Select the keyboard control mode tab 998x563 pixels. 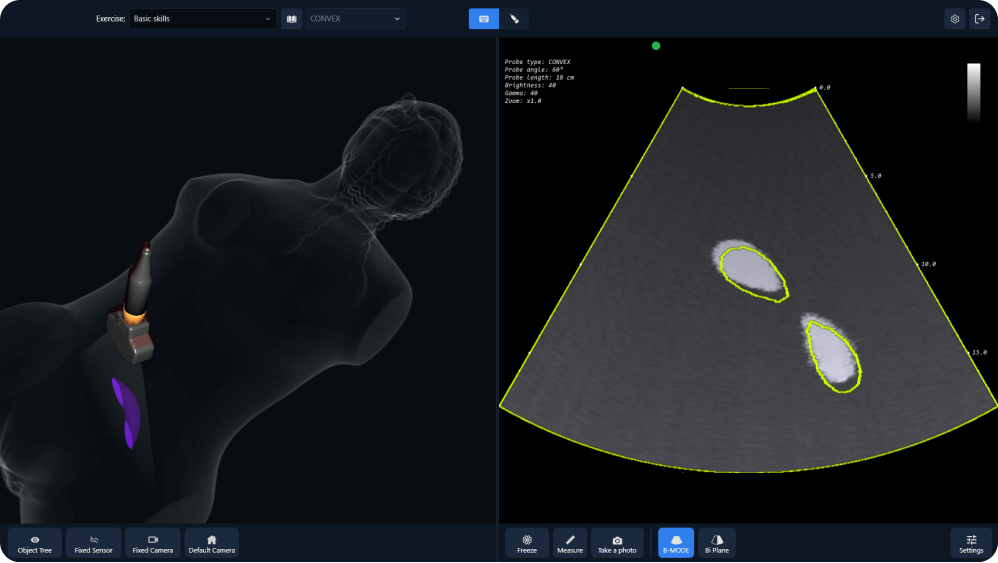[484, 19]
